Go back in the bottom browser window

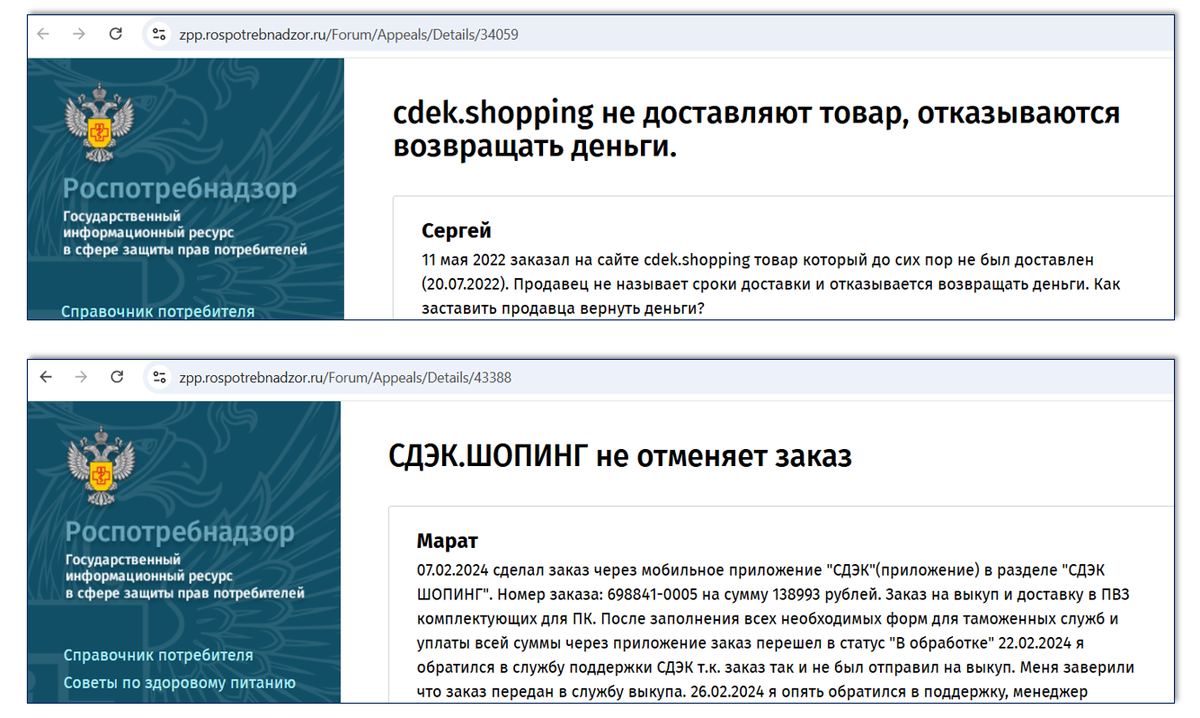pos(45,377)
